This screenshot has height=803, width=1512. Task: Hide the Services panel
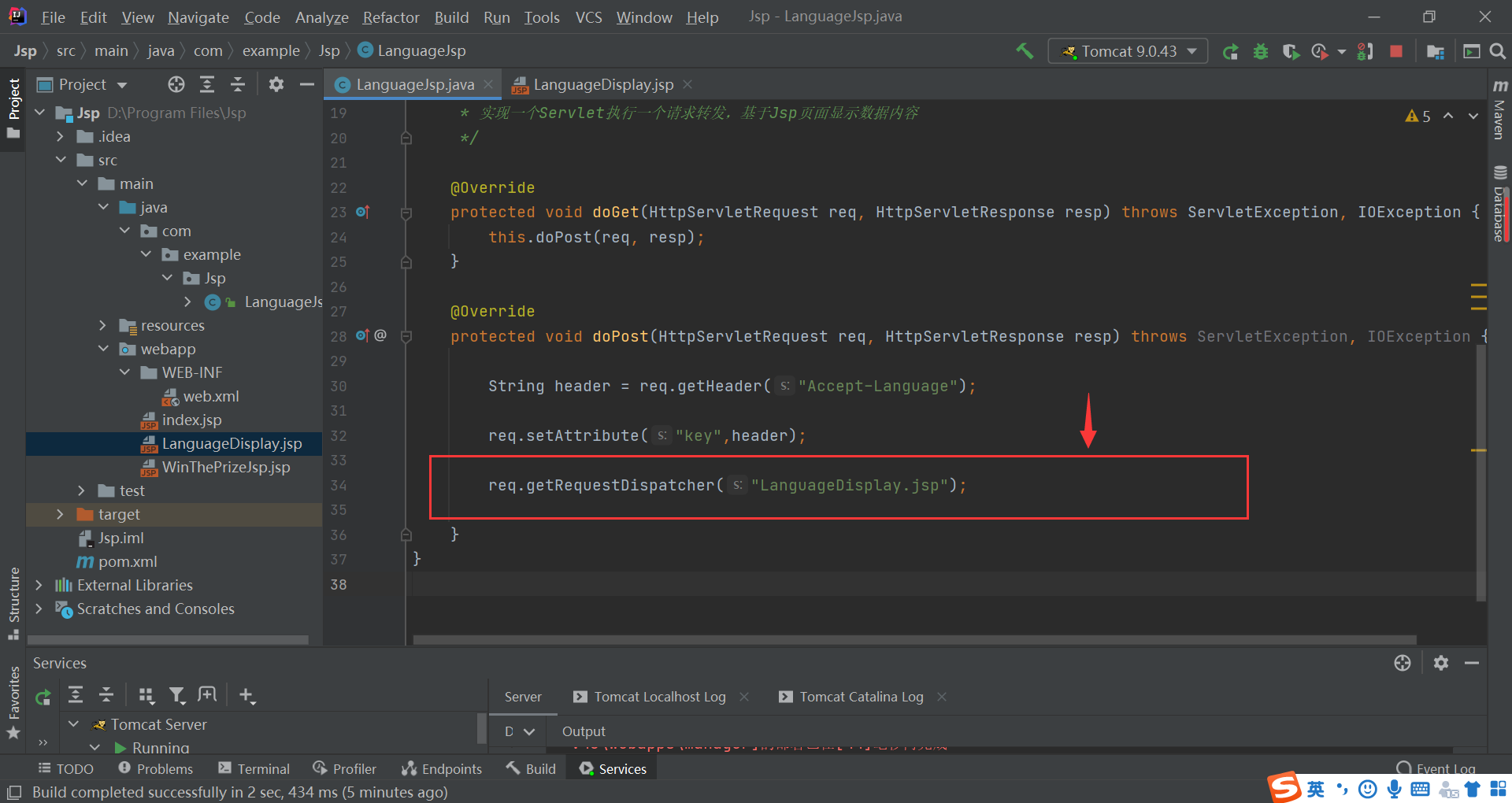[1472, 663]
